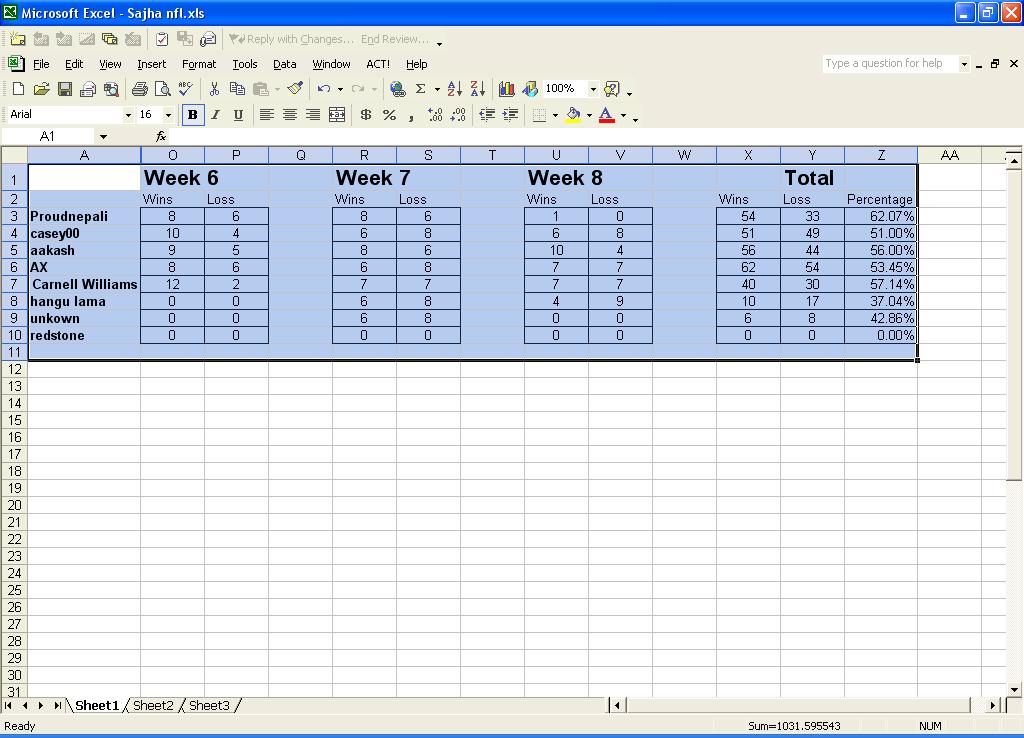Click the AutoSum sigma icon

click(x=421, y=89)
